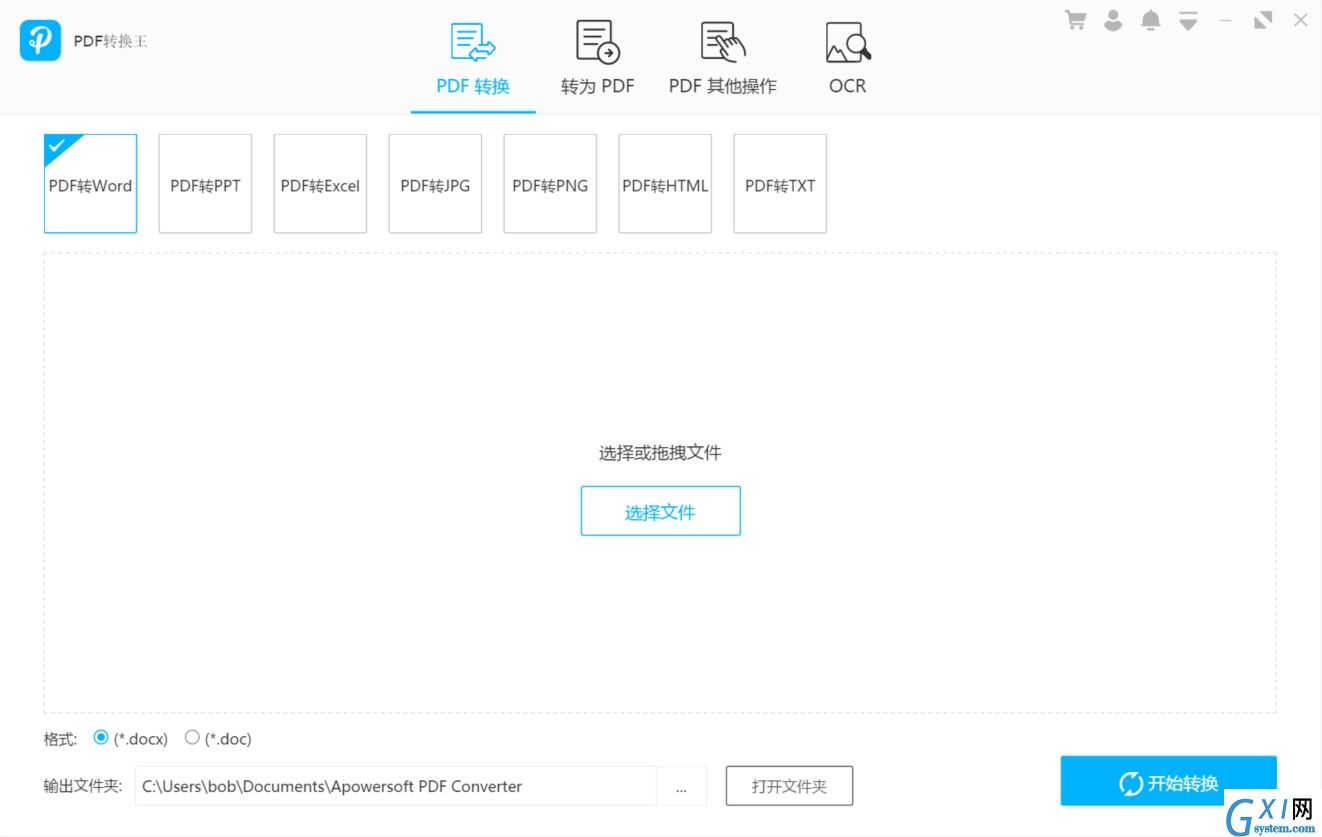Select the PDF转HTML conversion tile
Viewport: 1322px width, 837px height.
pyautogui.click(x=665, y=184)
